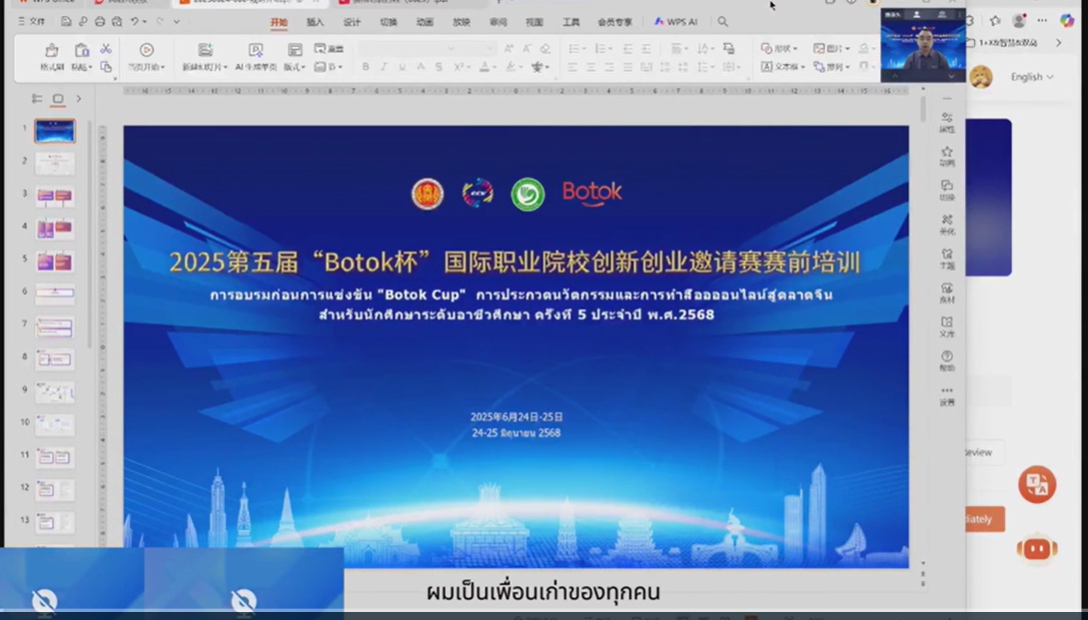
Task: Align text left in paragraph group
Action: (x=572, y=67)
